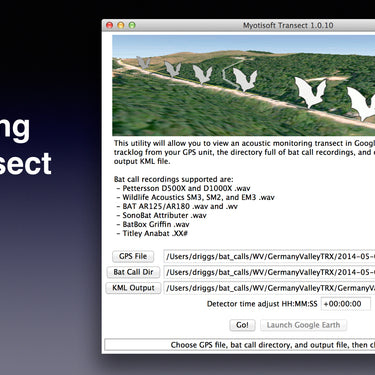The image size is (375, 375).
Task: Open the Bat Call Dir chooser
Action: point(133,272)
